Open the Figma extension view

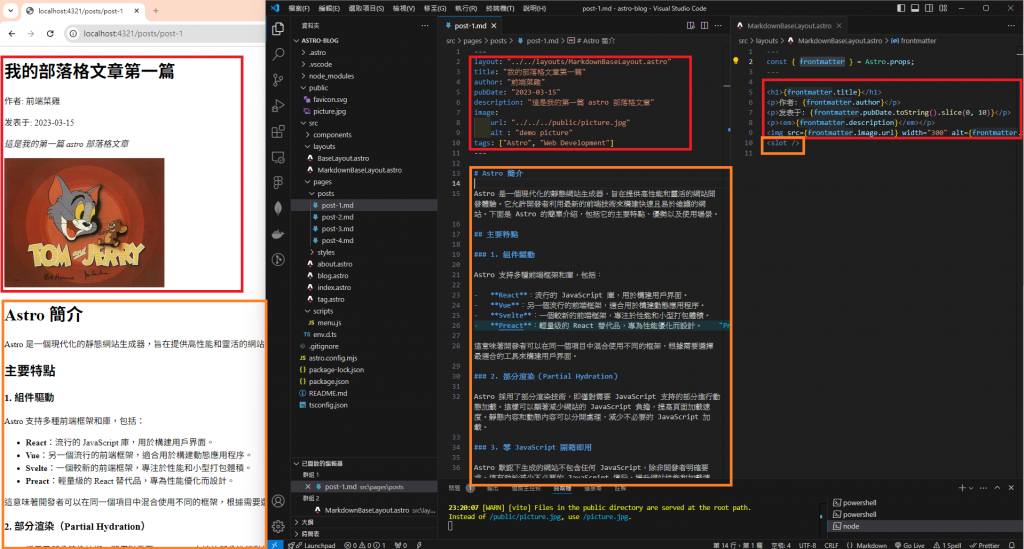278,183
